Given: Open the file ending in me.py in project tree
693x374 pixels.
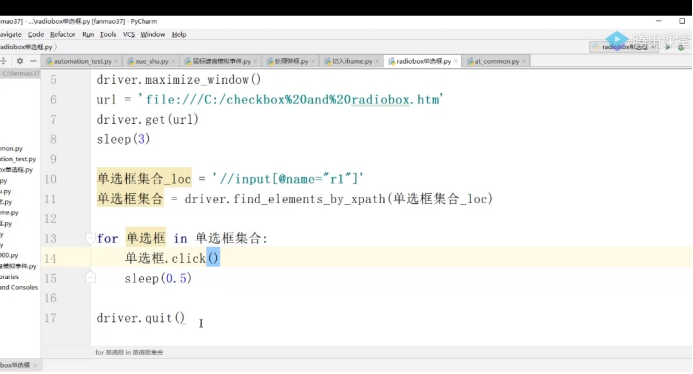Looking at the screenshot, I should (x=9, y=213).
